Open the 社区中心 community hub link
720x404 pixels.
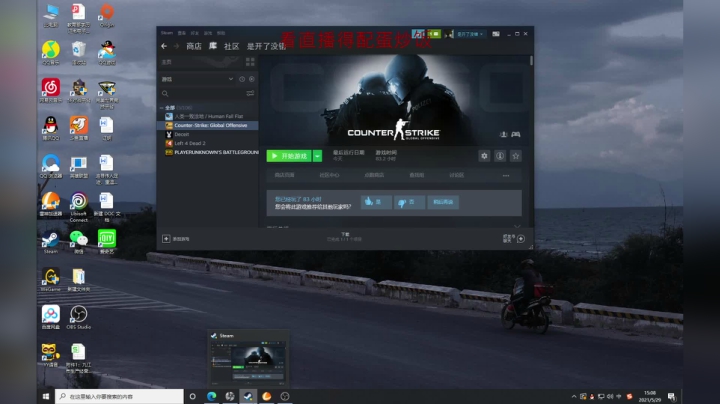pyautogui.click(x=329, y=175)
